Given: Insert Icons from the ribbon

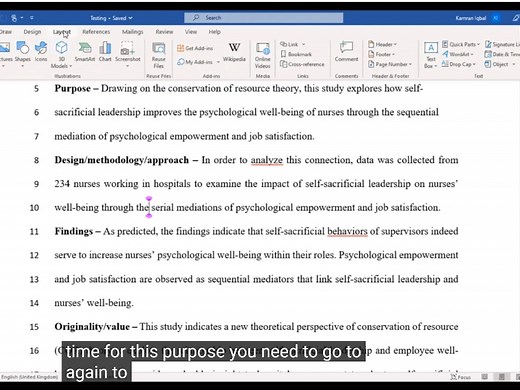Looking at the screenshot, I should pyautogui.click(x=41, y=52).
